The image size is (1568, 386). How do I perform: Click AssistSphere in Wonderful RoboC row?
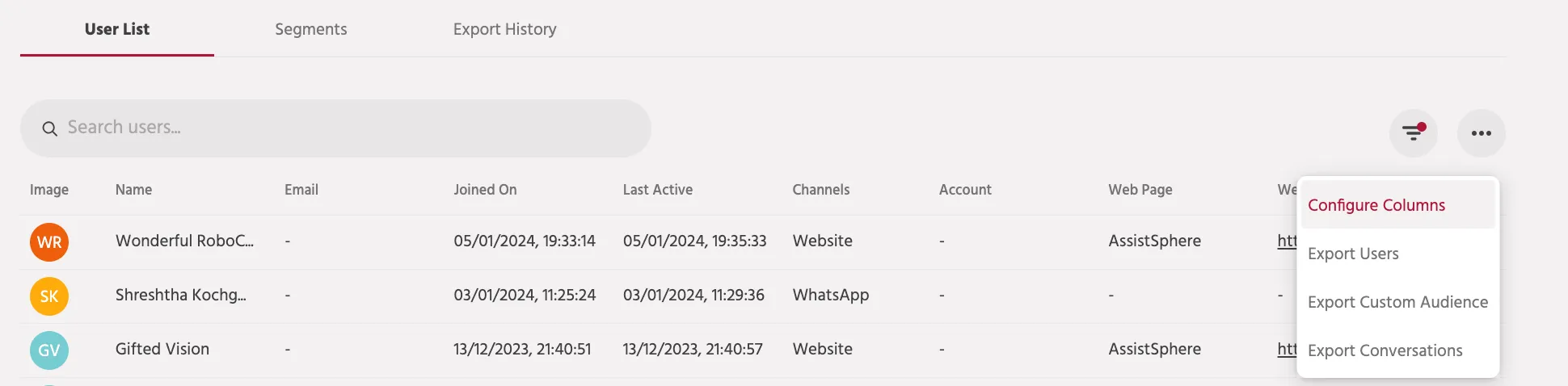[1155, 241]
